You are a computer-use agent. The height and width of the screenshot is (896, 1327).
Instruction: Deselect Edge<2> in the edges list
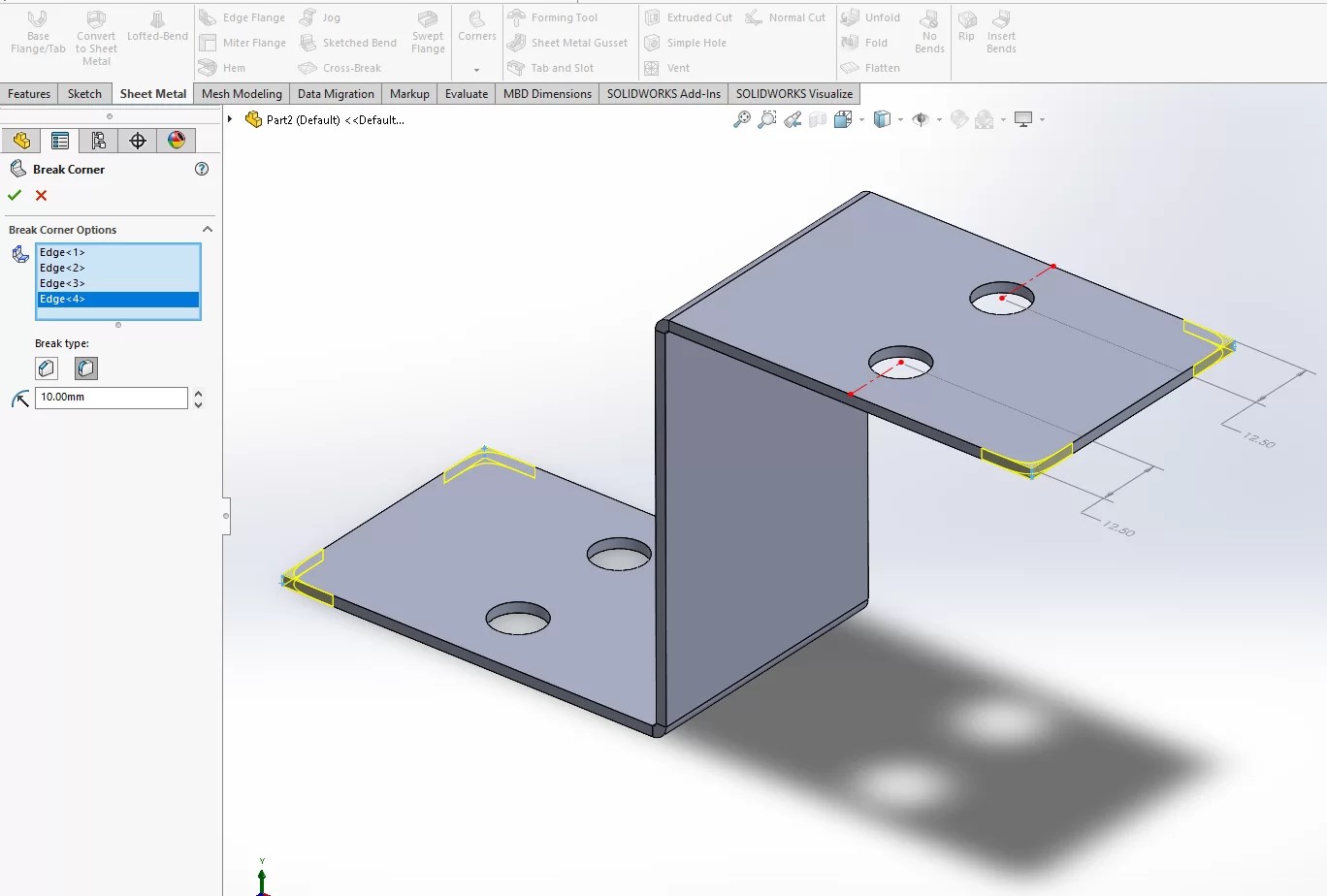(62, 267)
